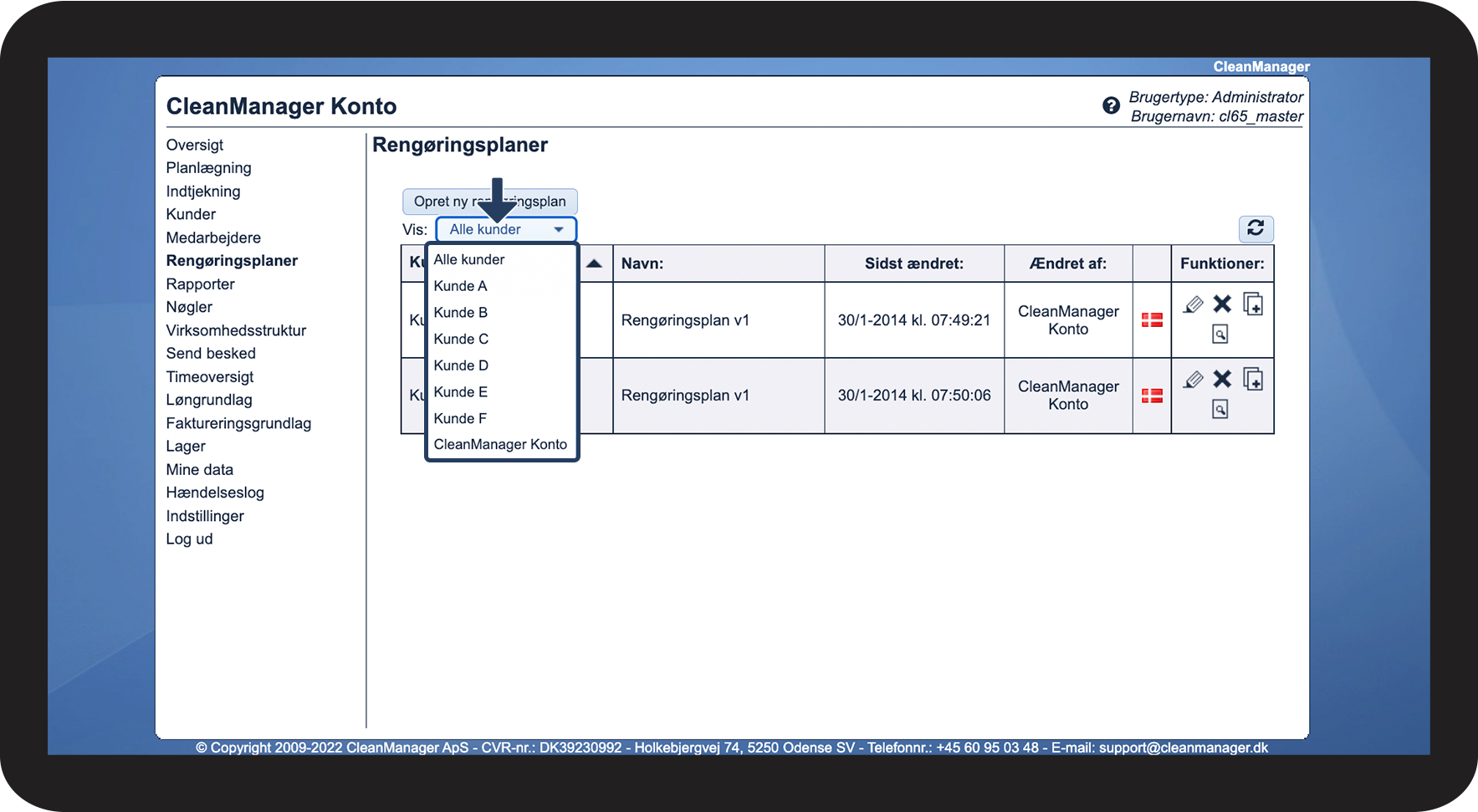Open Lager in sidebar
Viewport: 1478px width, 812px height.
pos(186,447)
